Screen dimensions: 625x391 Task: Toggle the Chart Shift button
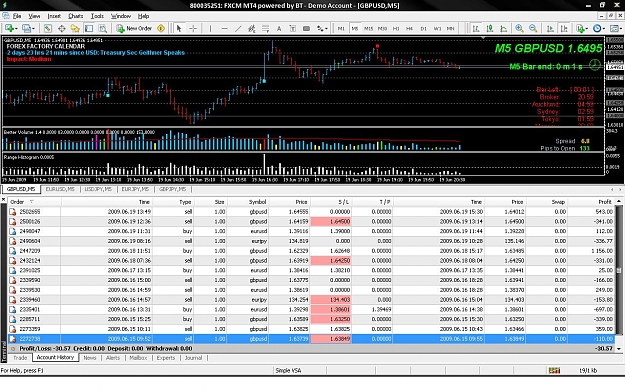tap(564, 28)
